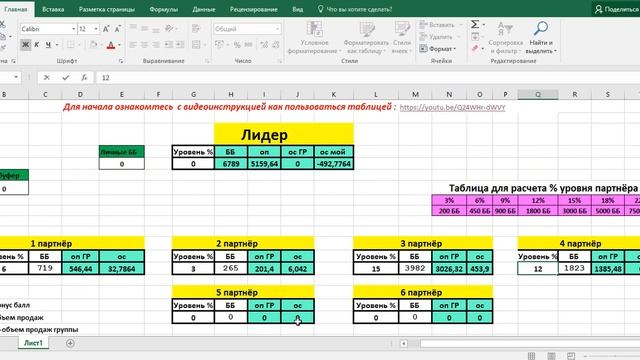Select the Лист1 sheet tab
The height and width of the screenshot is (360, 640).
tap(33, 343)
